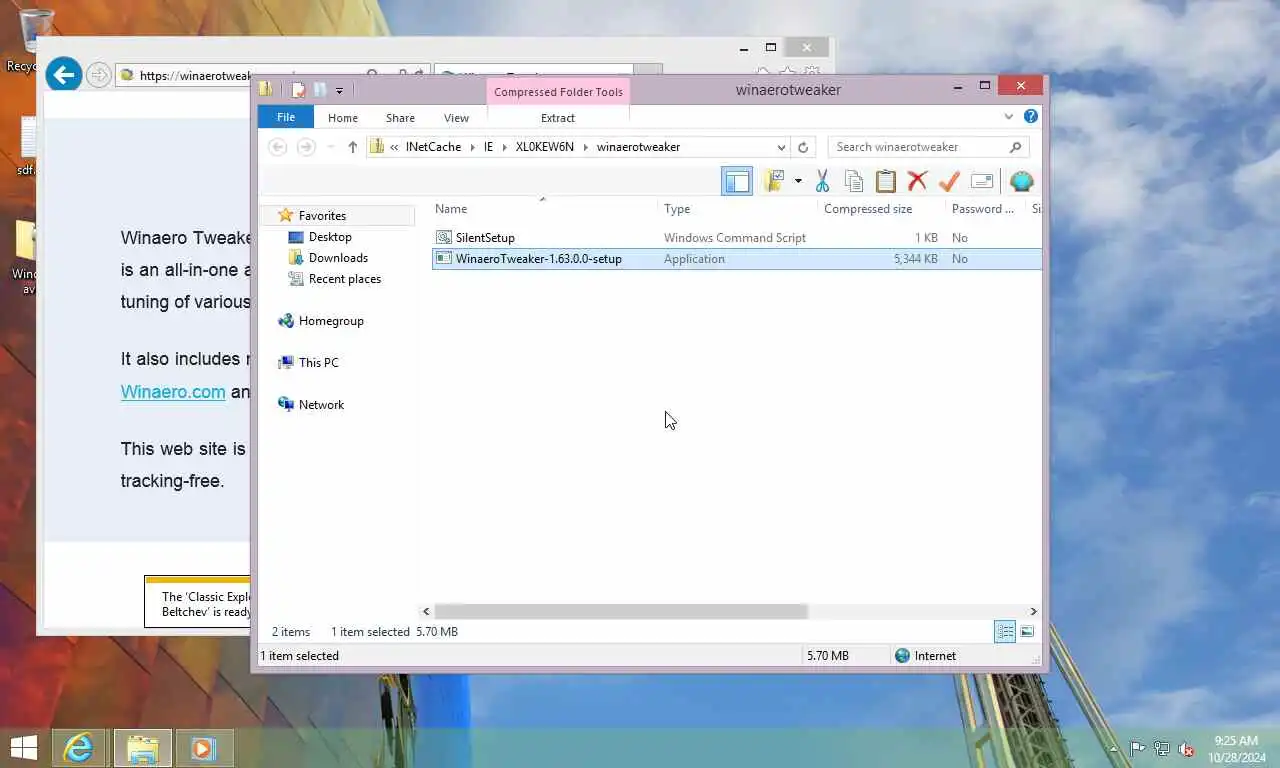
Task: Expand the address bar history dropdown
Action: click(x=781, y=147)
